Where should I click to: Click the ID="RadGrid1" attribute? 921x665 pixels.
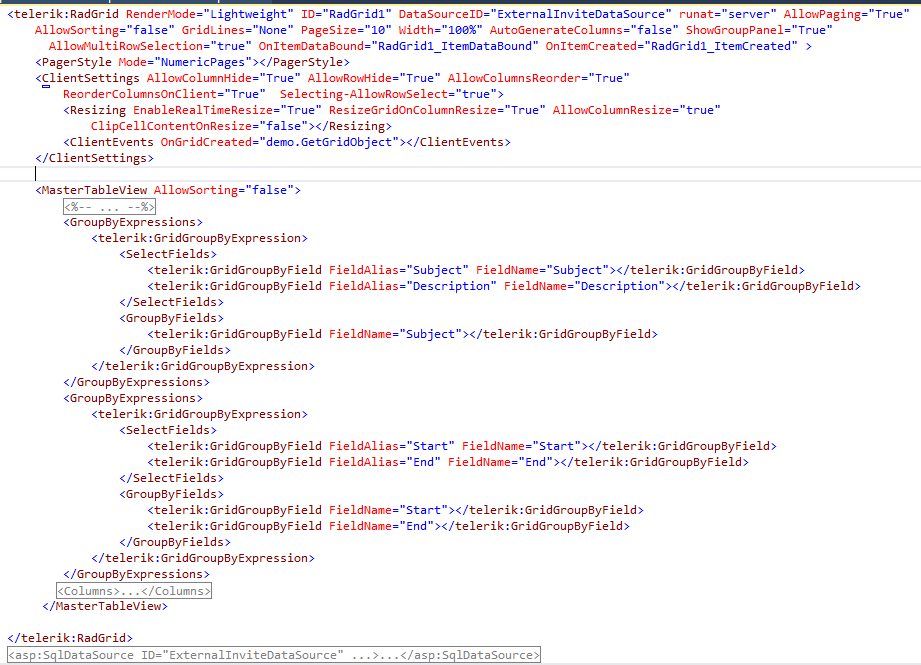346,14
